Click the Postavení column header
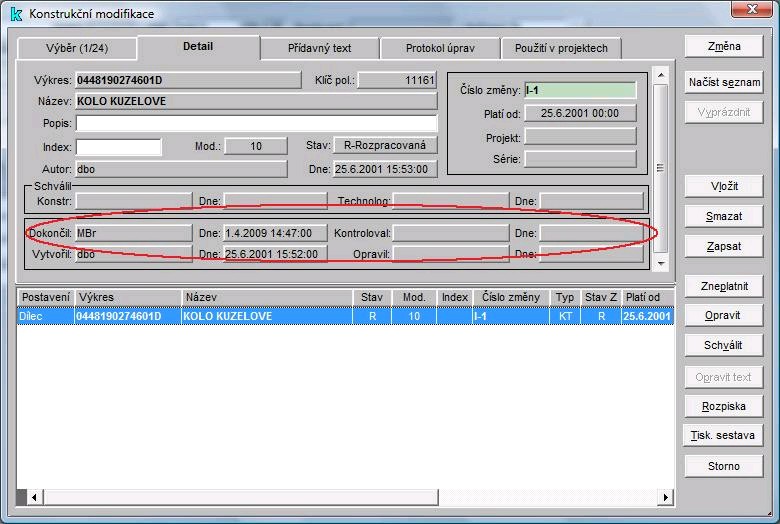The width and height of the screenshot is (780, 524). 46,297
